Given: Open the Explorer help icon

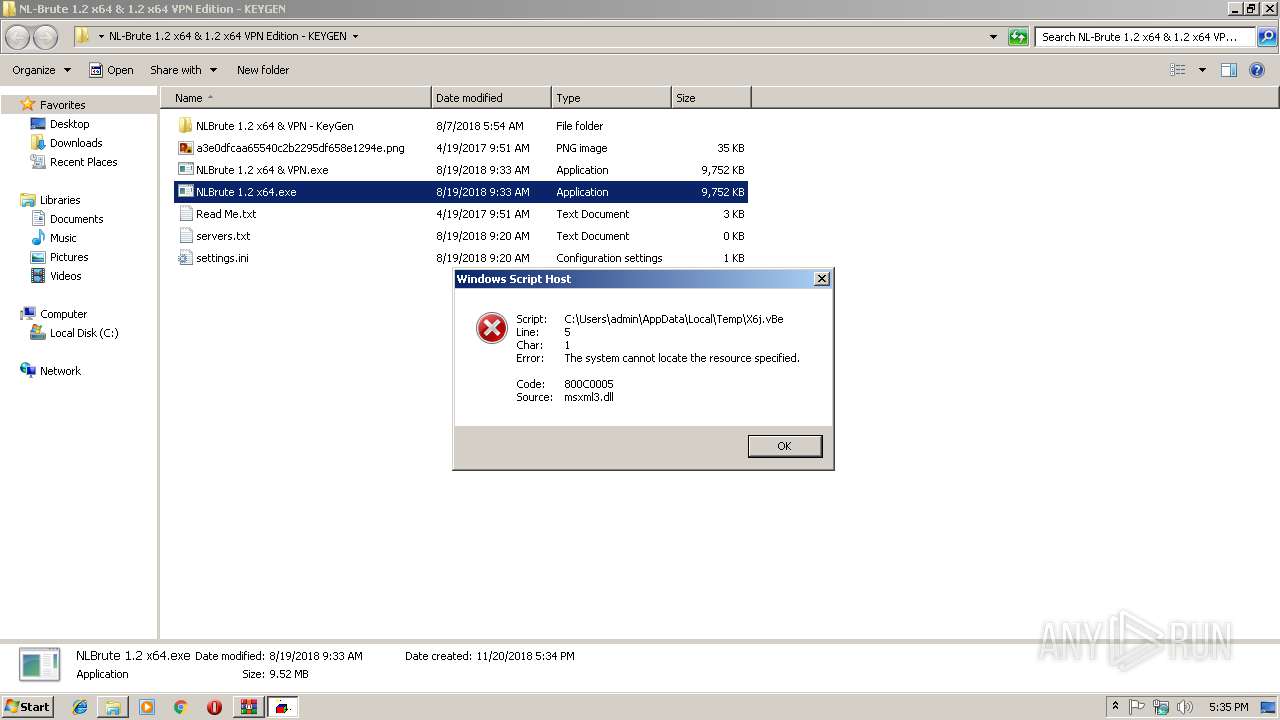Looking at the screenshot, I should pyautogui.click(x=1257, y=70).
